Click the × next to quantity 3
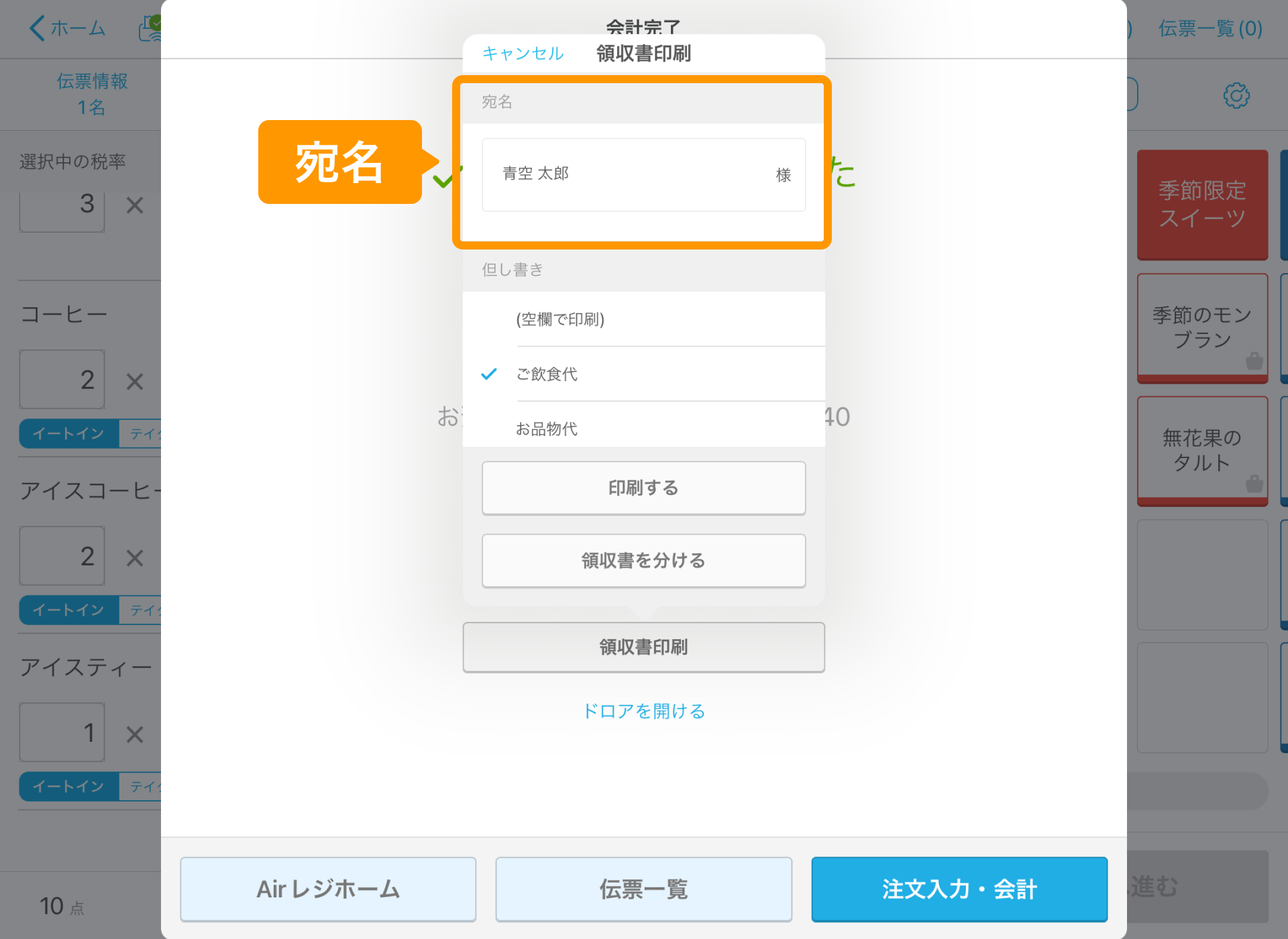Viewport: 1288px width, 939px height. click(134, 205)
